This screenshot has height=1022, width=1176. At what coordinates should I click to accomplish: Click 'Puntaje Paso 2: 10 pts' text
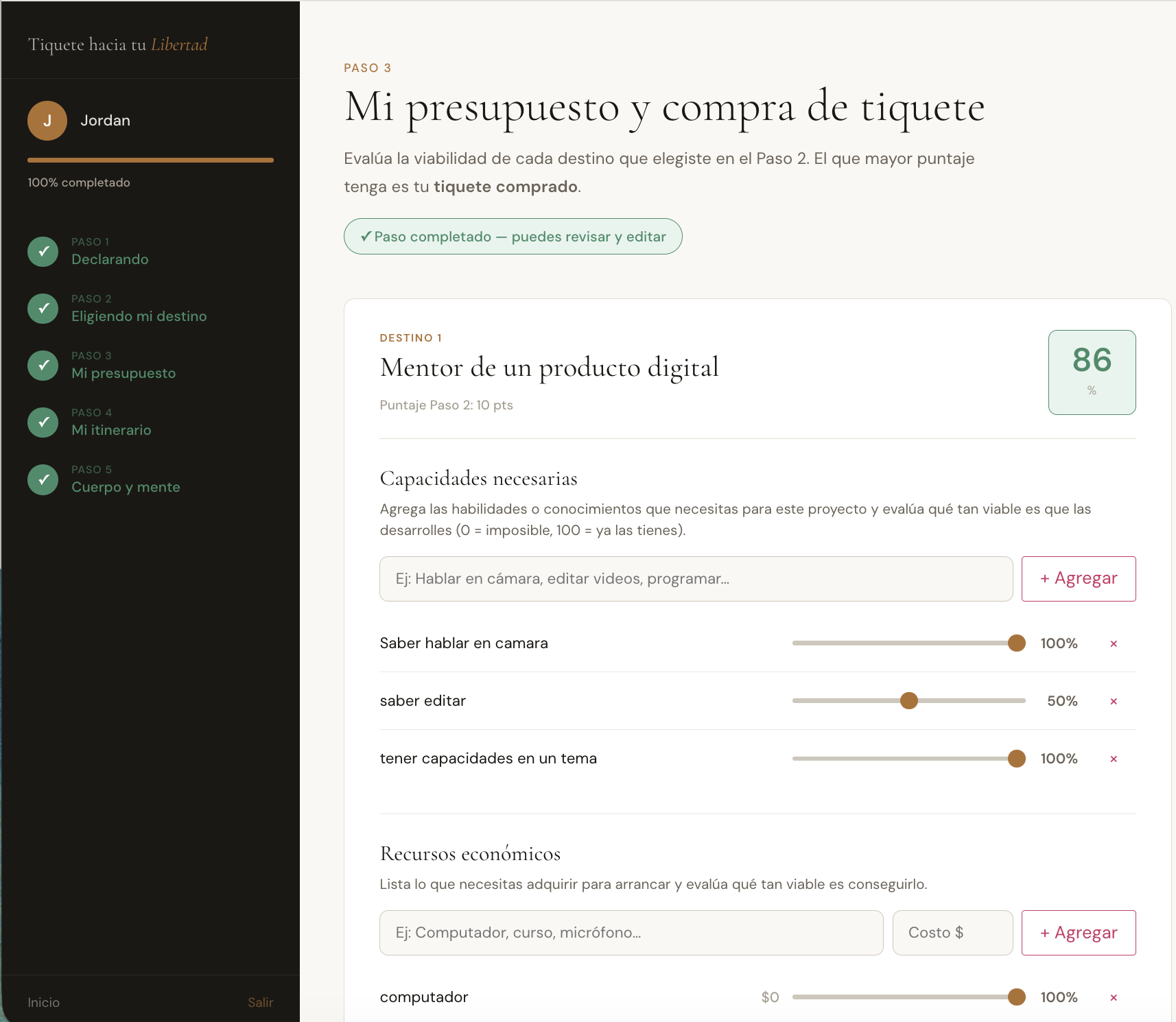447,405
